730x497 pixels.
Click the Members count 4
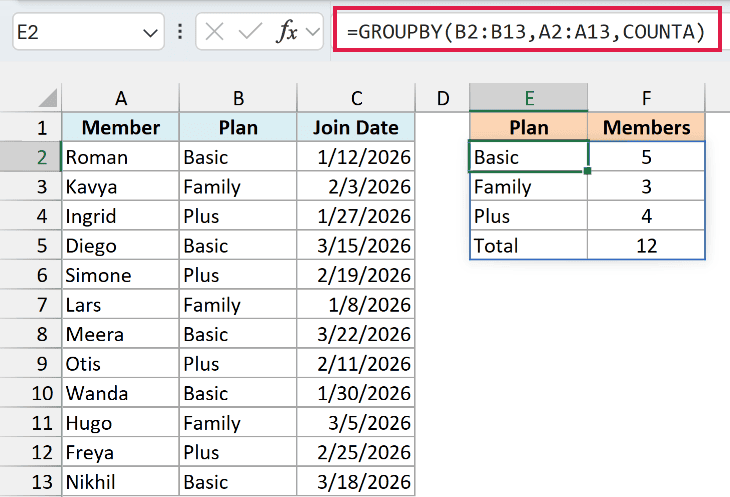coord(646,216)
